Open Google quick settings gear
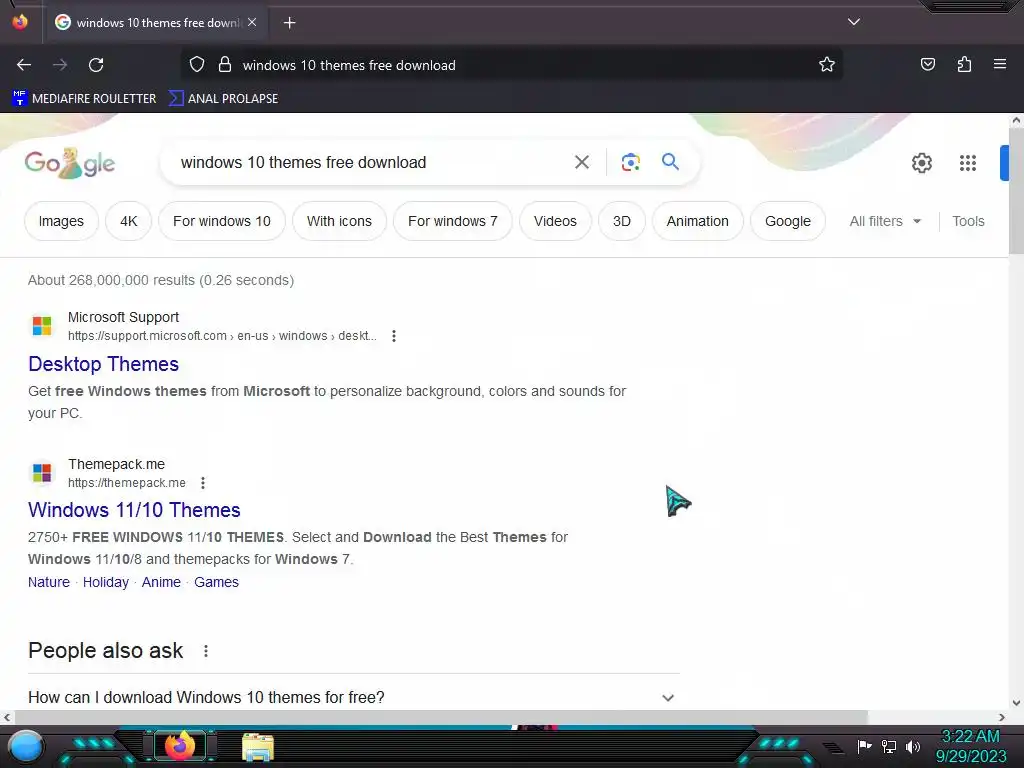1024x768 pixels. [921, 163]
